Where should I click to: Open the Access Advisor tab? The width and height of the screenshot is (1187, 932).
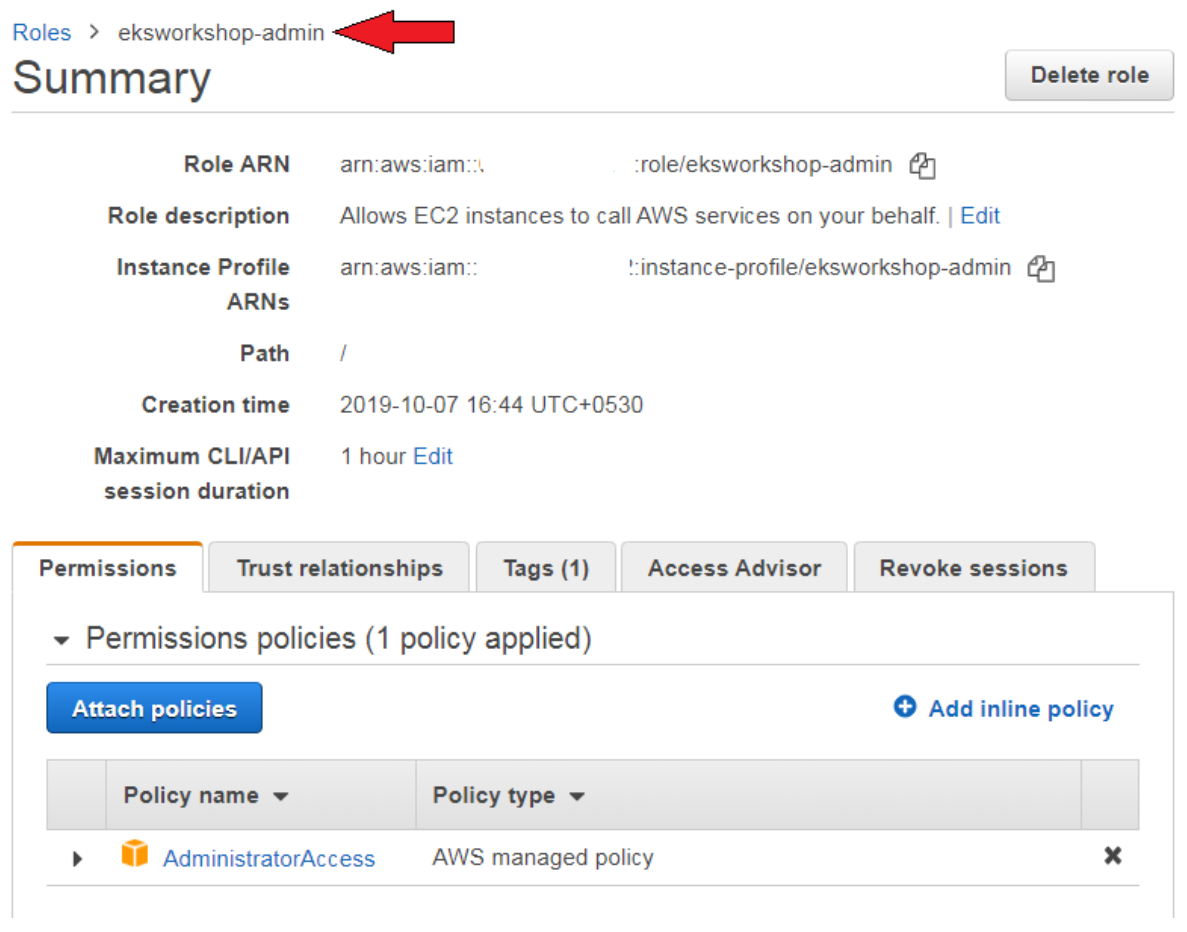pyautogui.click(x=734, y=567)
